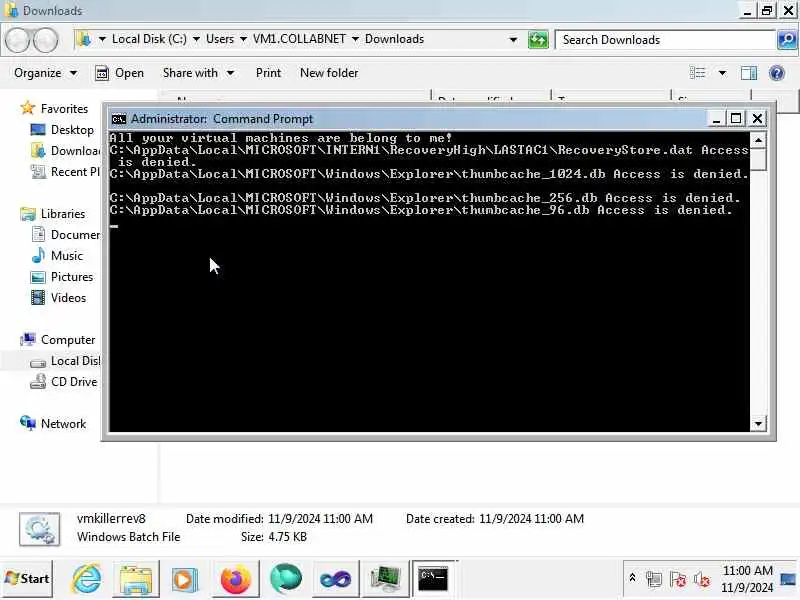Screen dimensions: 800x600
Task: Minimize the Command Prompt window
Action: 716,118
